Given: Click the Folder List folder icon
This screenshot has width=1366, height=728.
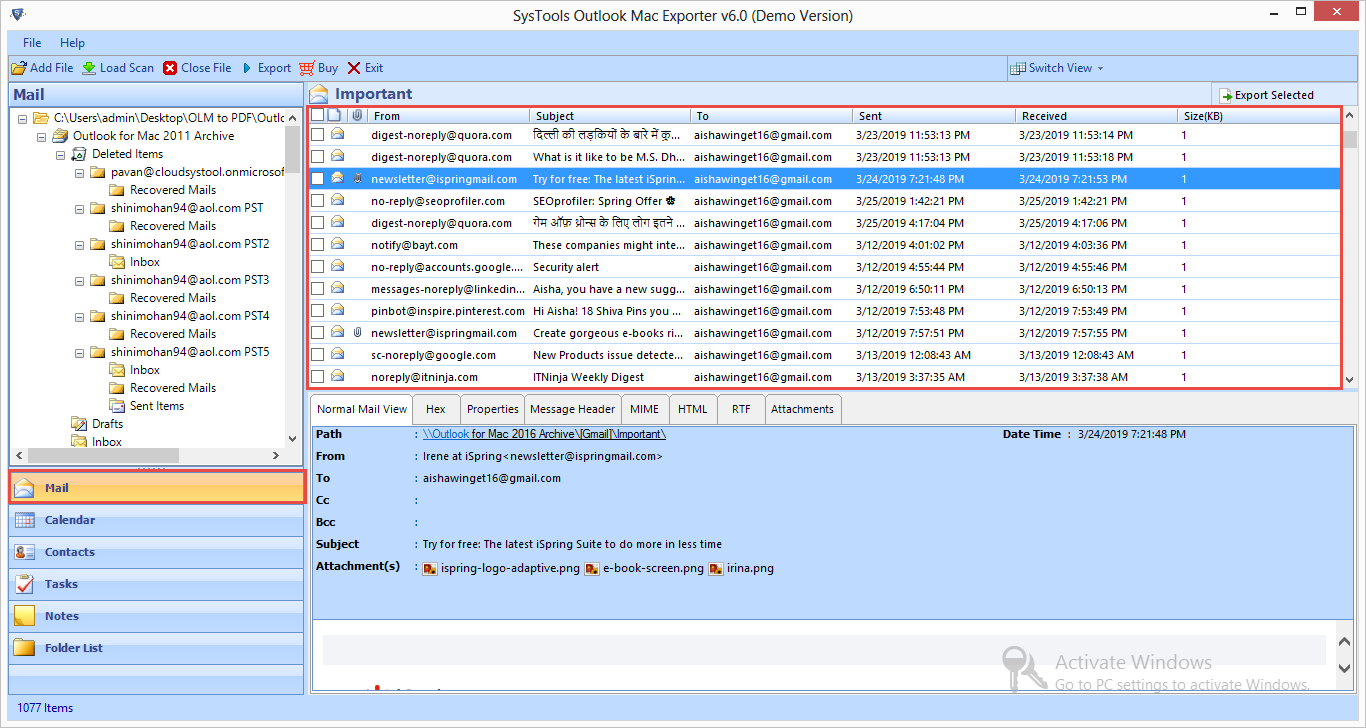Looking at the screenshot, I should click(x=25, y=648).
